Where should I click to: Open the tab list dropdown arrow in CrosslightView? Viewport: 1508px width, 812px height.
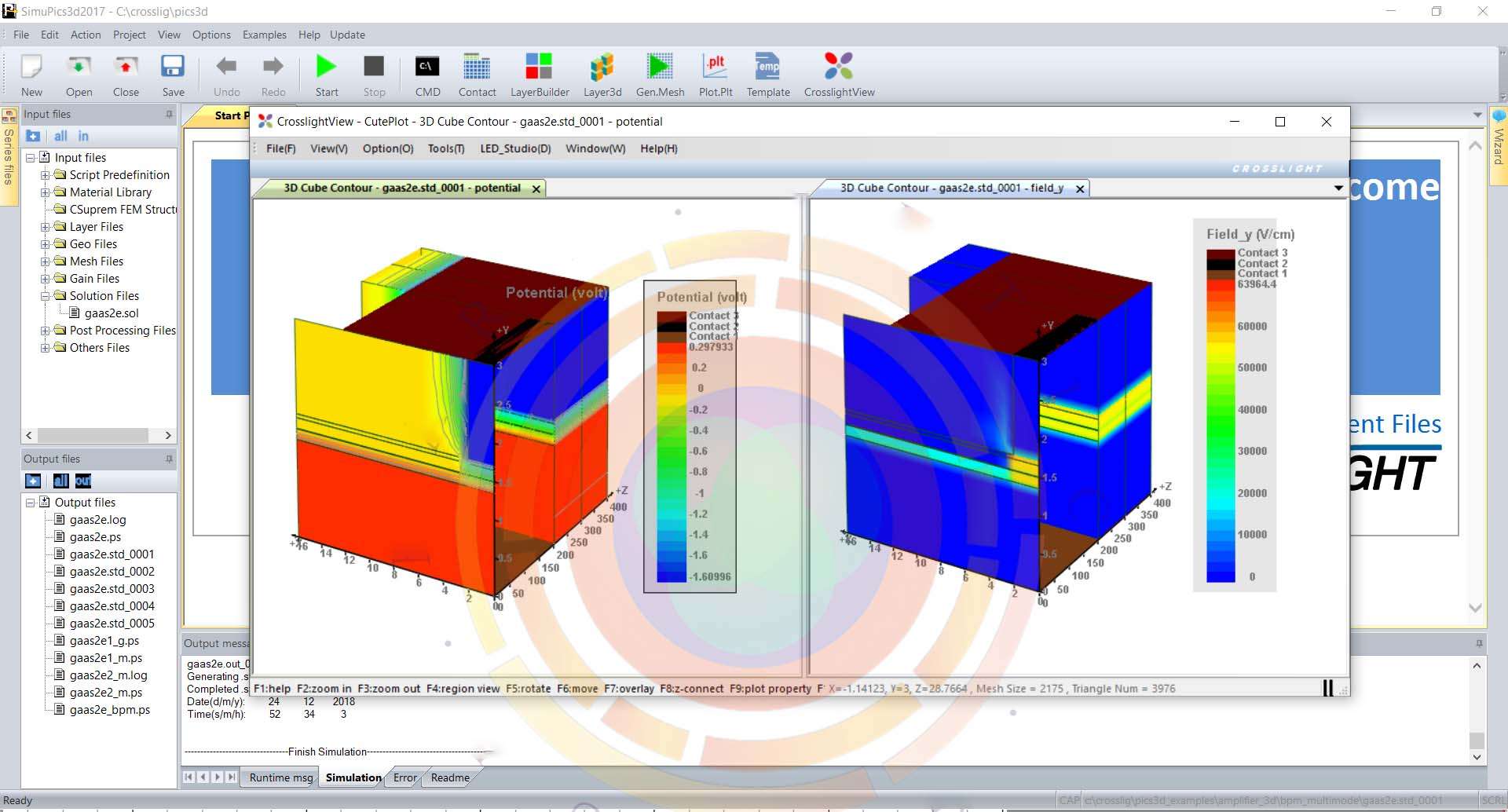pos(1338,188)
